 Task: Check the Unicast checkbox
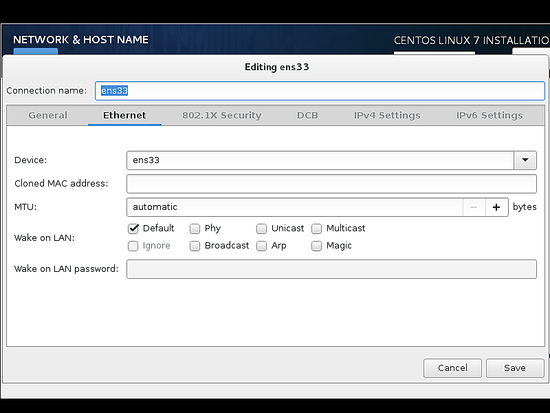tap(261, 229)
